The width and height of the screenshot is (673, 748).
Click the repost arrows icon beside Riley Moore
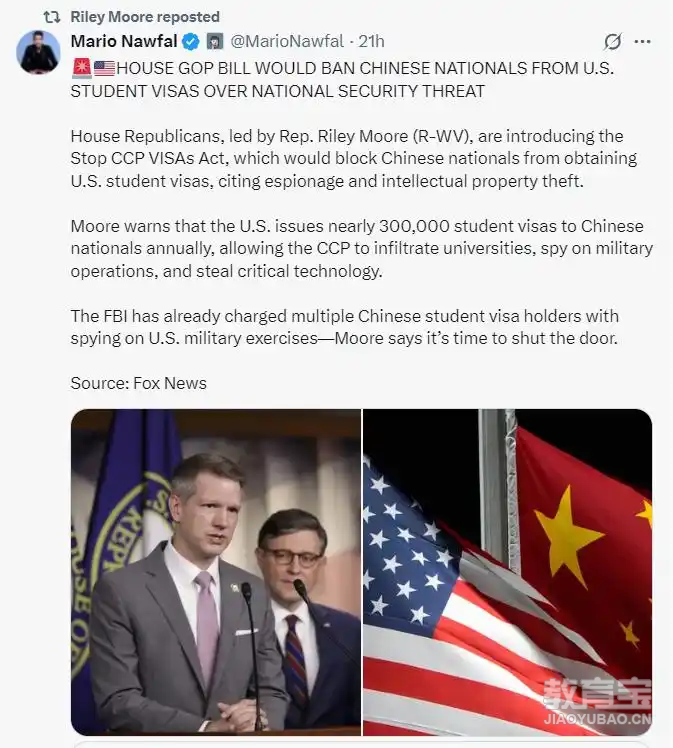52,17
